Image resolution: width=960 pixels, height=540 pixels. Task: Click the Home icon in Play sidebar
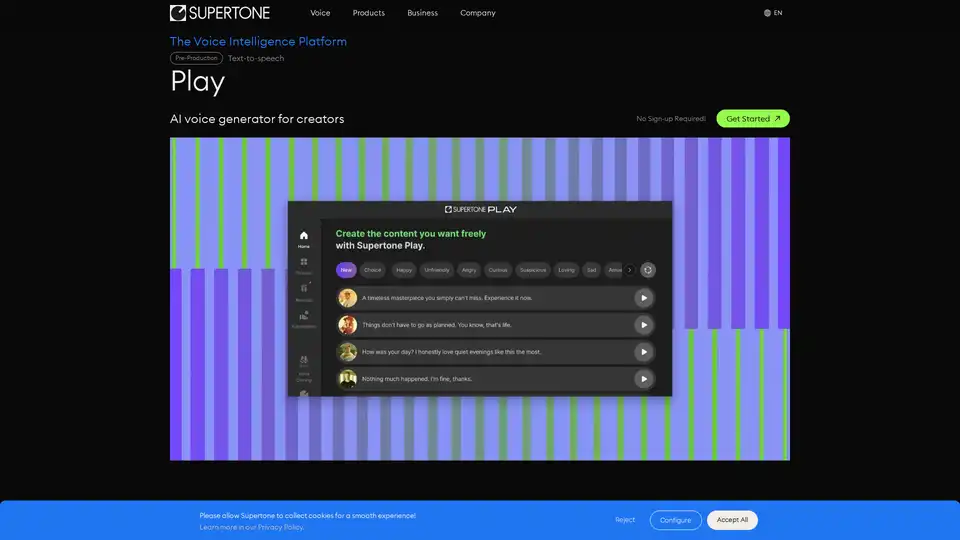303,237
